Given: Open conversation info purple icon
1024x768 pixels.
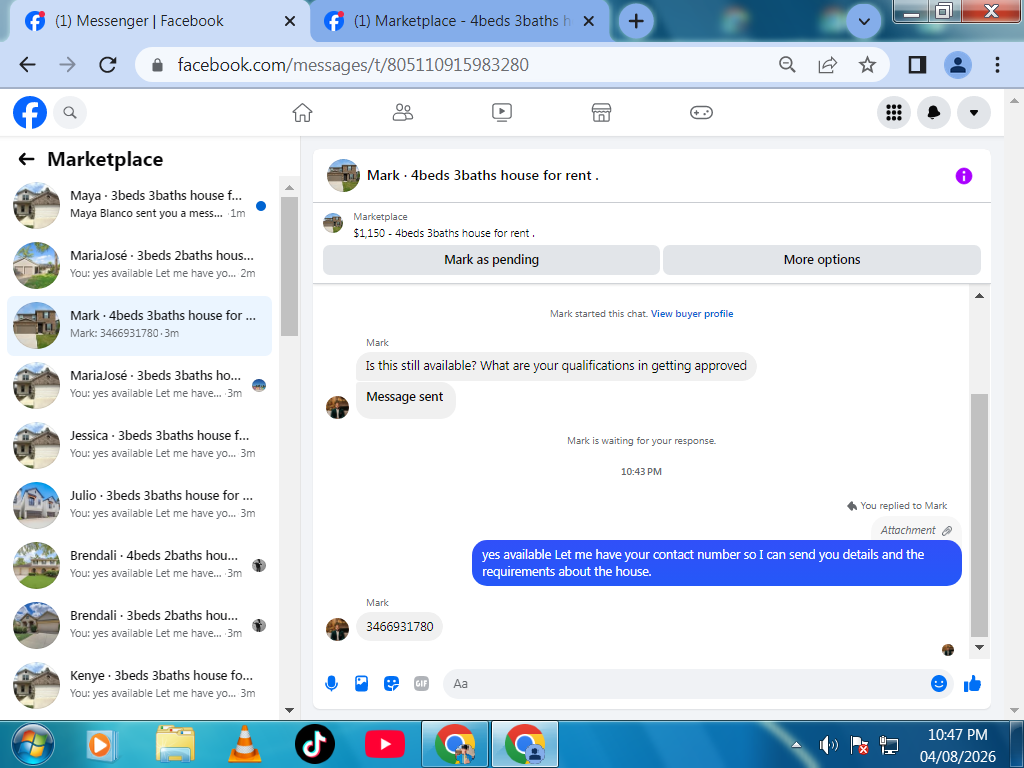Looking at the screenshot, I should tap(963, 176).
